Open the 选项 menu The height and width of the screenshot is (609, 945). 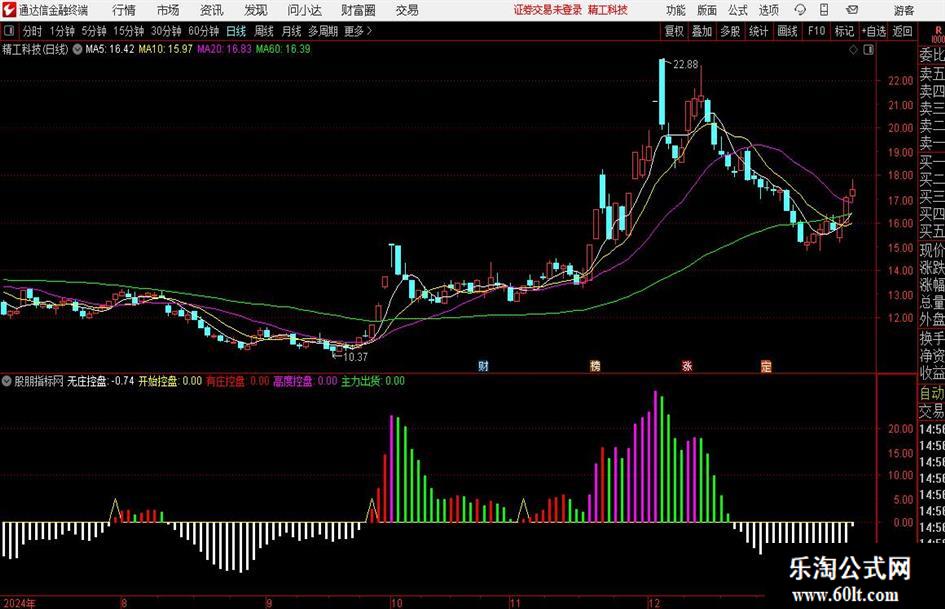[768, 10]
